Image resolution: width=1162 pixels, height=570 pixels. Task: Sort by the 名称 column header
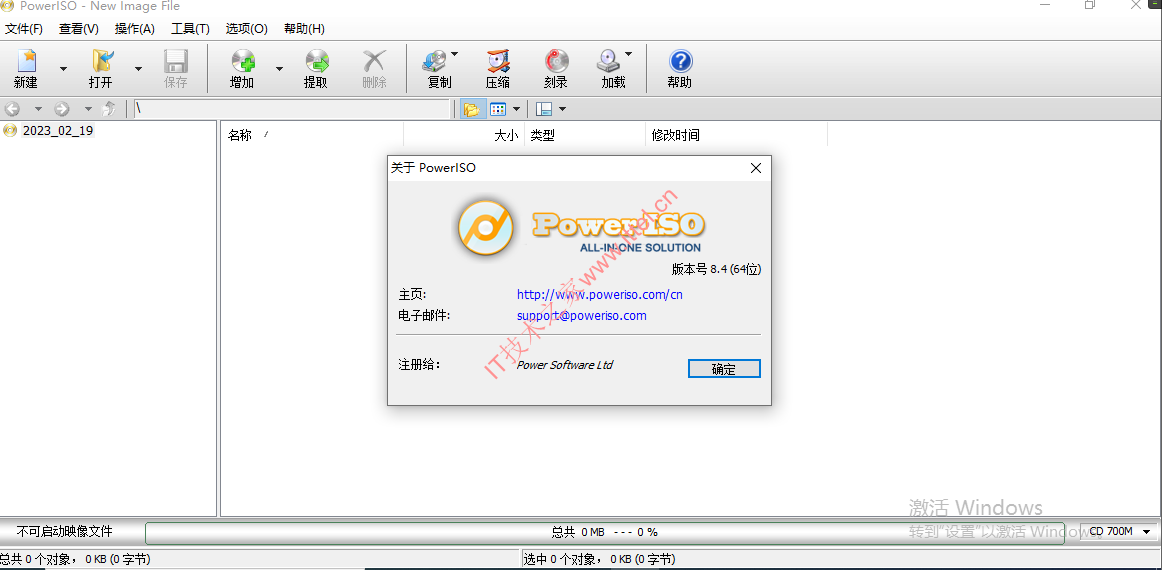[312, 135]
